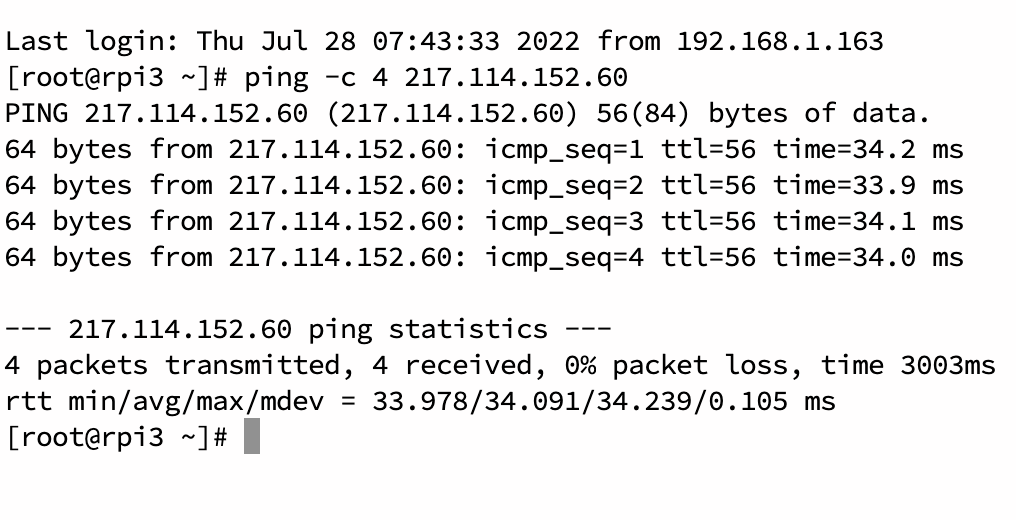The width and height of the screenshot is (1016, 520).
Task: Click the time=34.0 ms value
Action: tap(868, 257)
